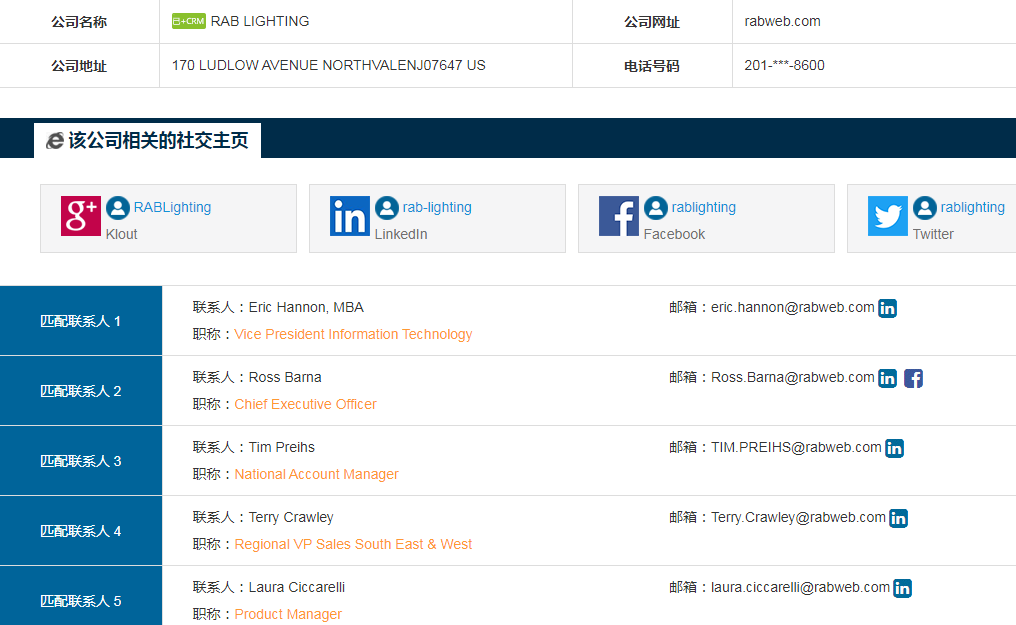Open Ross Barna's Facebook icon

point(913,378)
